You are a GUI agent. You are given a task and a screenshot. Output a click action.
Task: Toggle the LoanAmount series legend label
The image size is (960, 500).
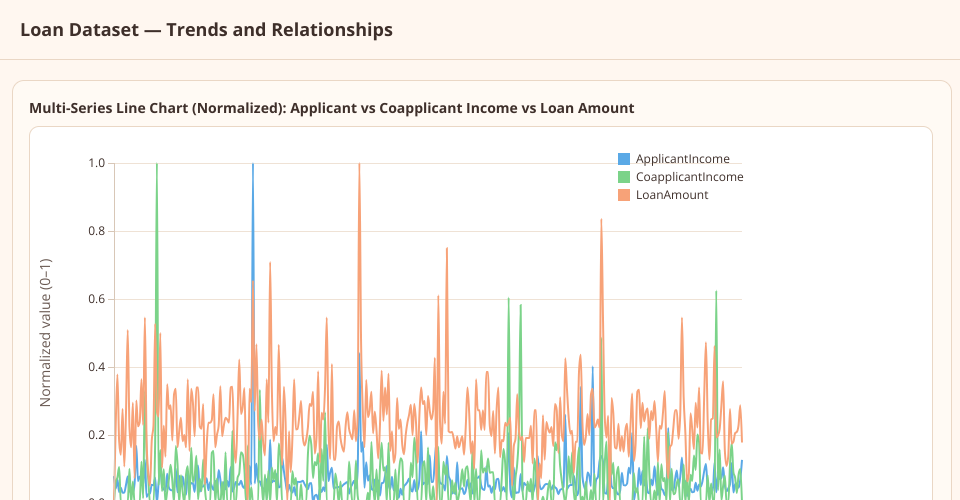(671, 195)
